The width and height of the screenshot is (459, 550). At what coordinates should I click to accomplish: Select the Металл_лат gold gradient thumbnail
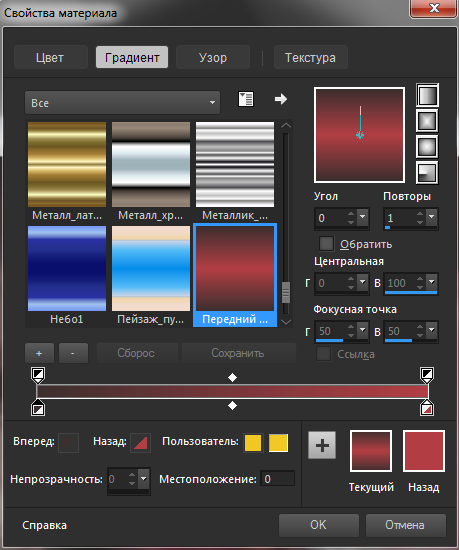point(67,164)
